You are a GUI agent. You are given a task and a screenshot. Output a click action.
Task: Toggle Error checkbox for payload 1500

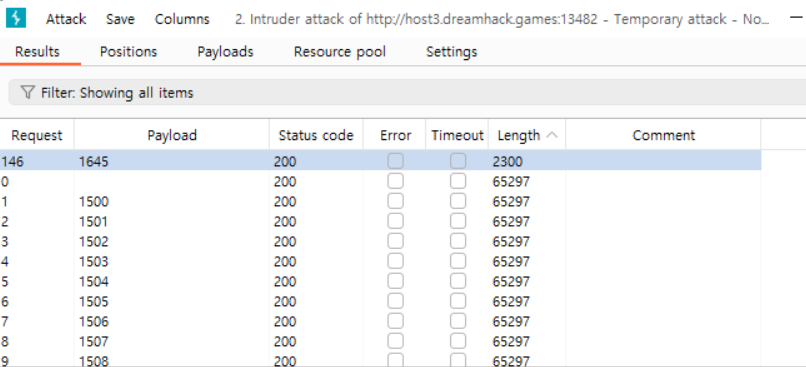tap(395, 201)
